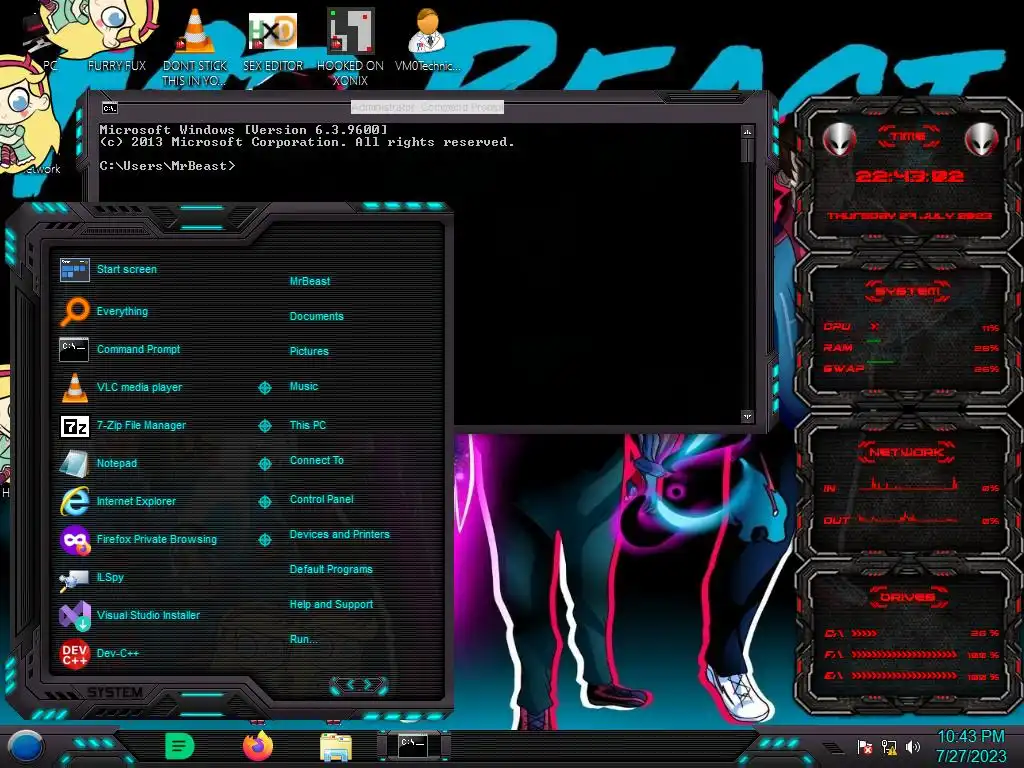
Task: Open Command Prompt icon in start menu
Action: click(x=74, y=349)
